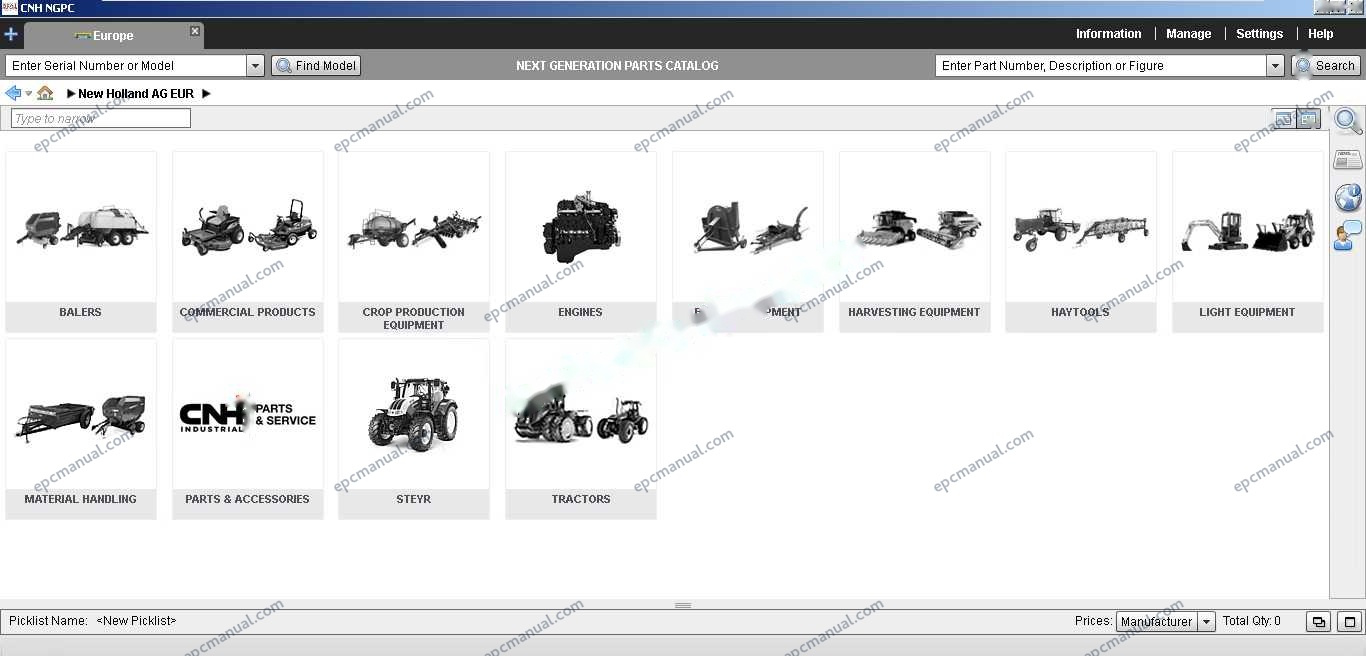Click the picklist panel splitter grip

683,605
